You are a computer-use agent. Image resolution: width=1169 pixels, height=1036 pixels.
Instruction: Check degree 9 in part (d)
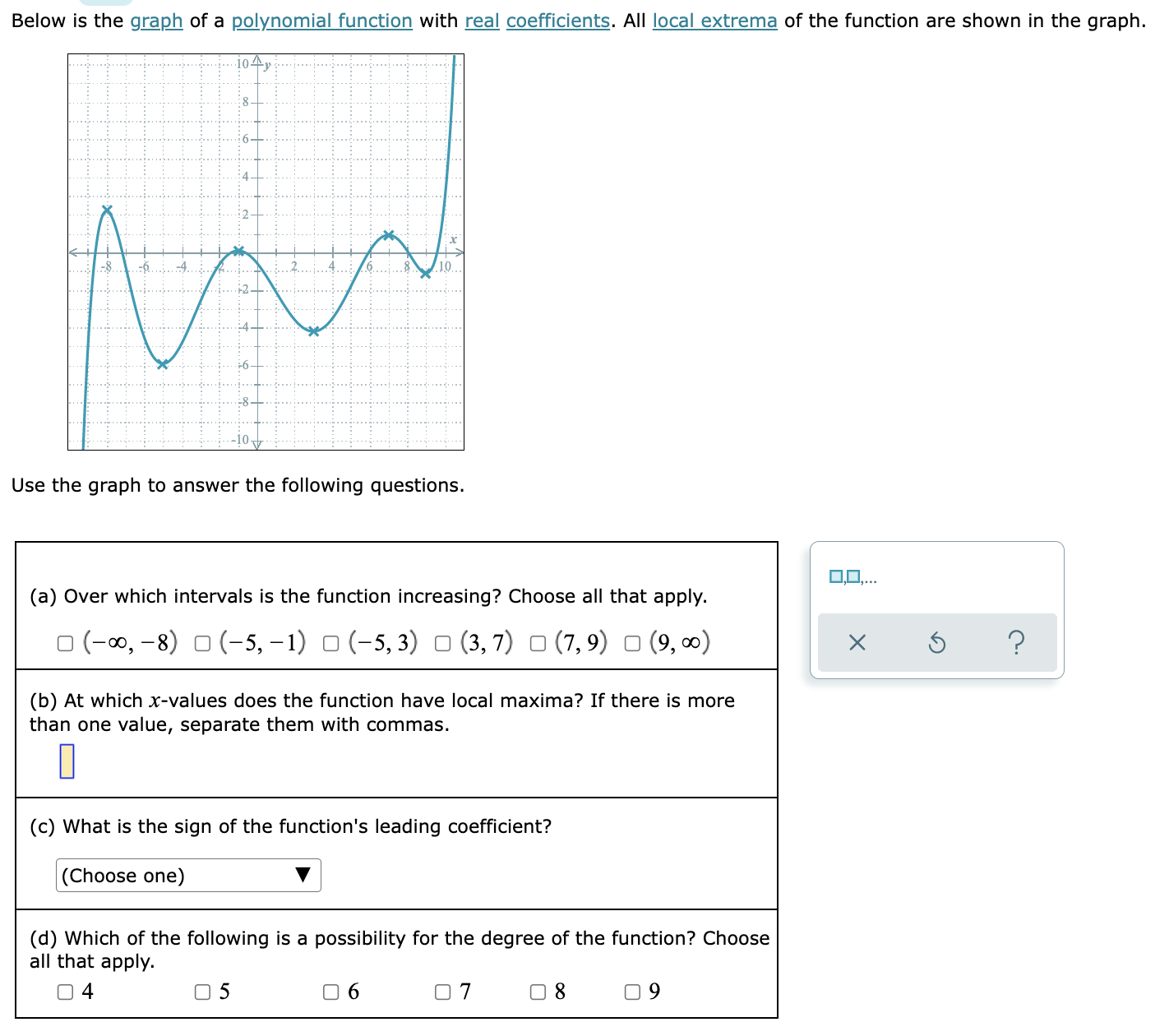coord(632,992)
